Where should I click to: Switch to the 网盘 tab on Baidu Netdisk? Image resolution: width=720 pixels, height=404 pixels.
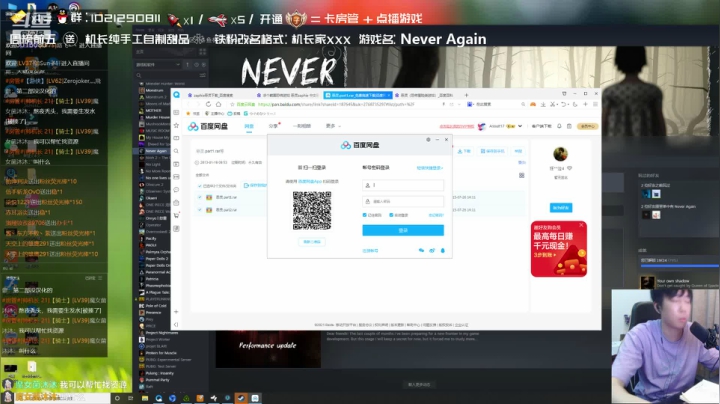249,126
